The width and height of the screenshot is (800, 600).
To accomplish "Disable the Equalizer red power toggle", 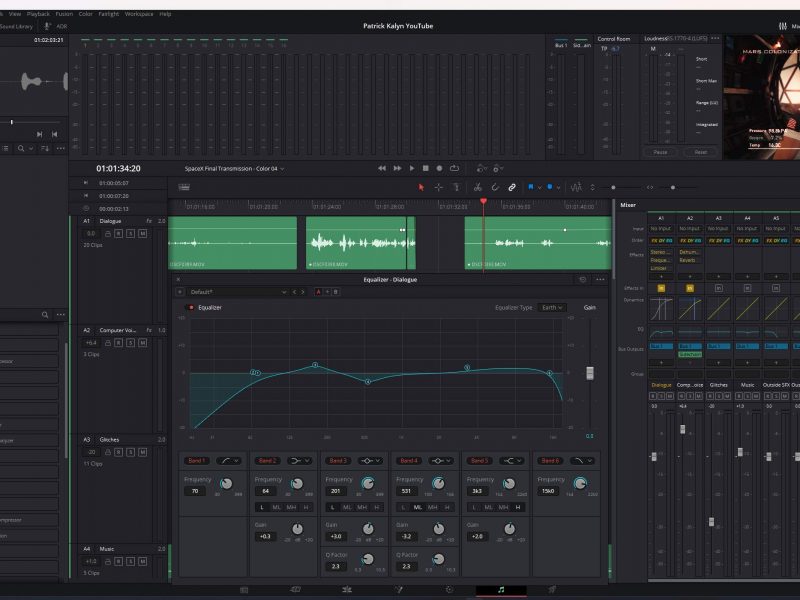I will coord(192,308).
